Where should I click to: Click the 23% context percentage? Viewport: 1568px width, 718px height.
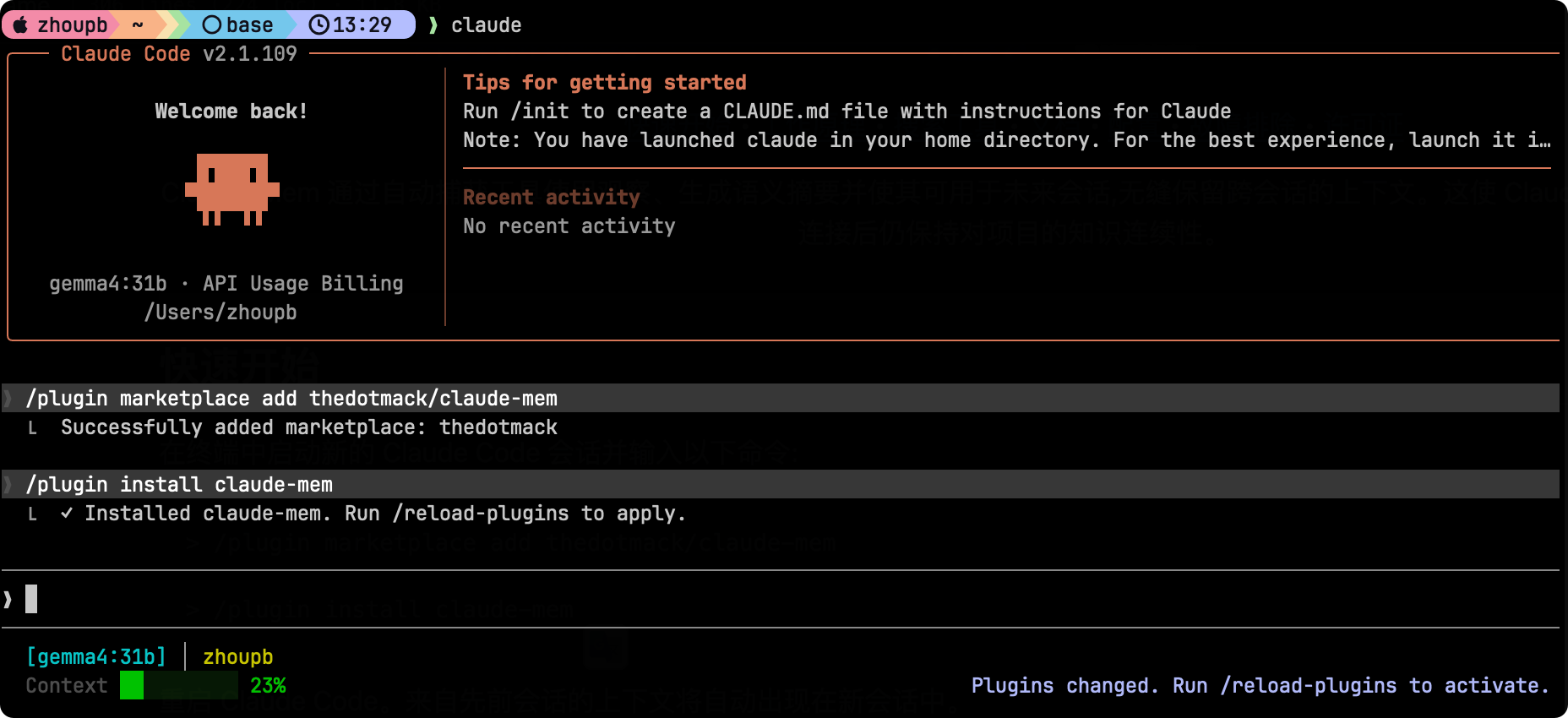click(x=268, y=685)
